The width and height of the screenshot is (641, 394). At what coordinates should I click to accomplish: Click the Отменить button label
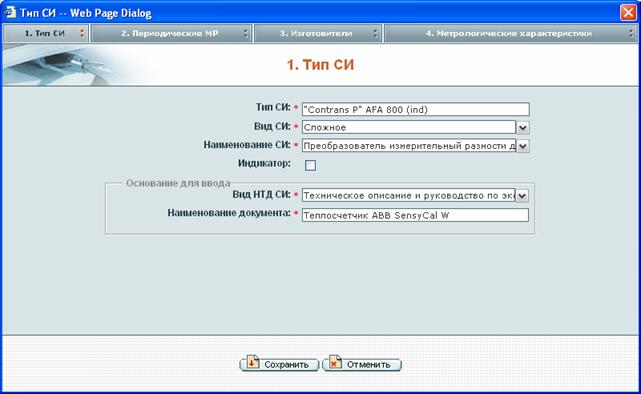tap(368, 365)
